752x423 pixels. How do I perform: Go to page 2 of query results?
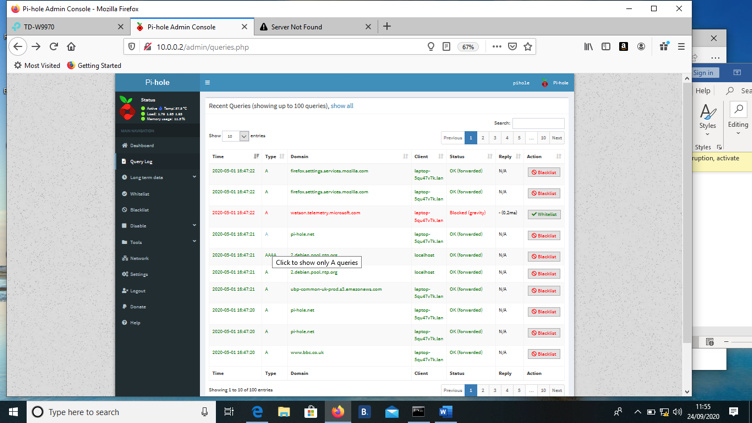click(x=483, y=138)
